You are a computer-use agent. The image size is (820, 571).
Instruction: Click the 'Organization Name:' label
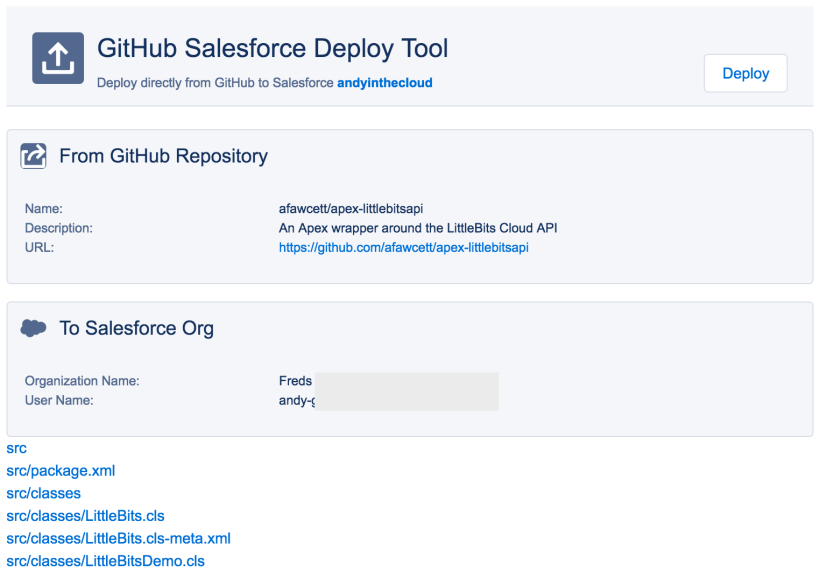82,381
